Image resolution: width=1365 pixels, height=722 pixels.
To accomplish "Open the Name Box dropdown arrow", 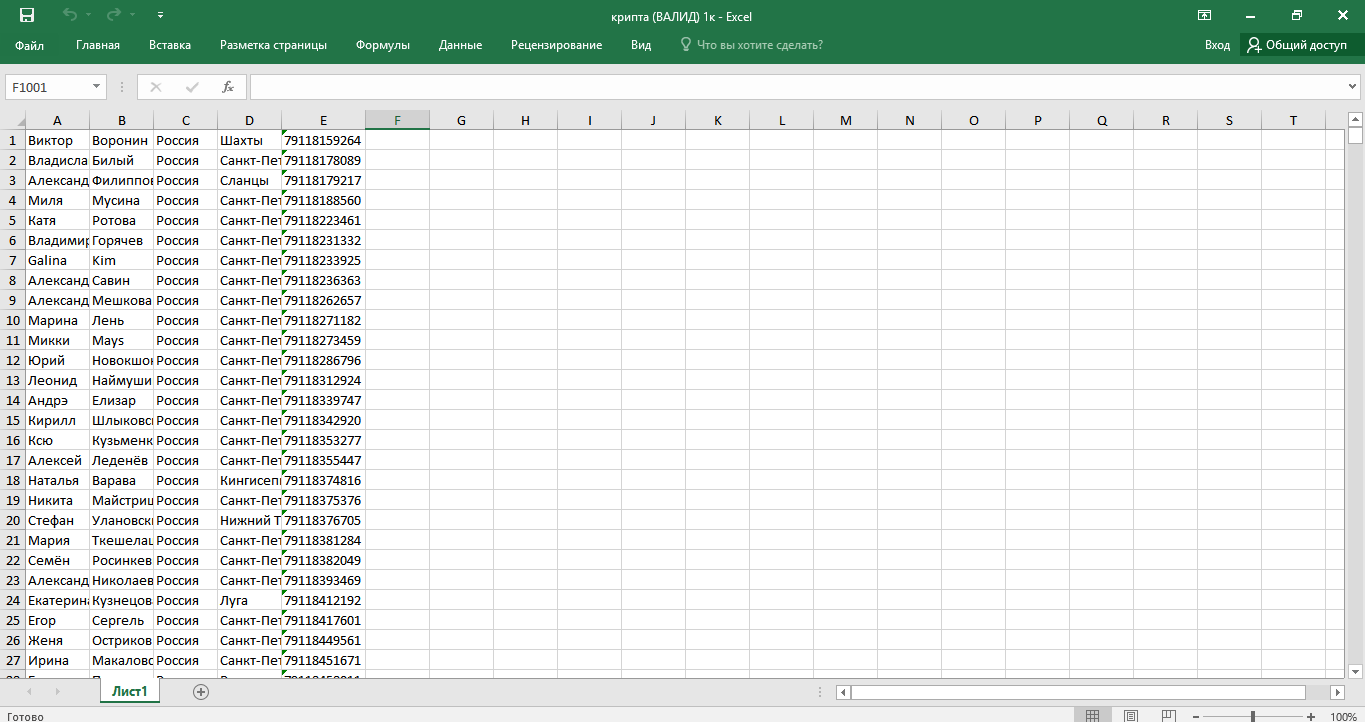I will click(x=97, y=87).
